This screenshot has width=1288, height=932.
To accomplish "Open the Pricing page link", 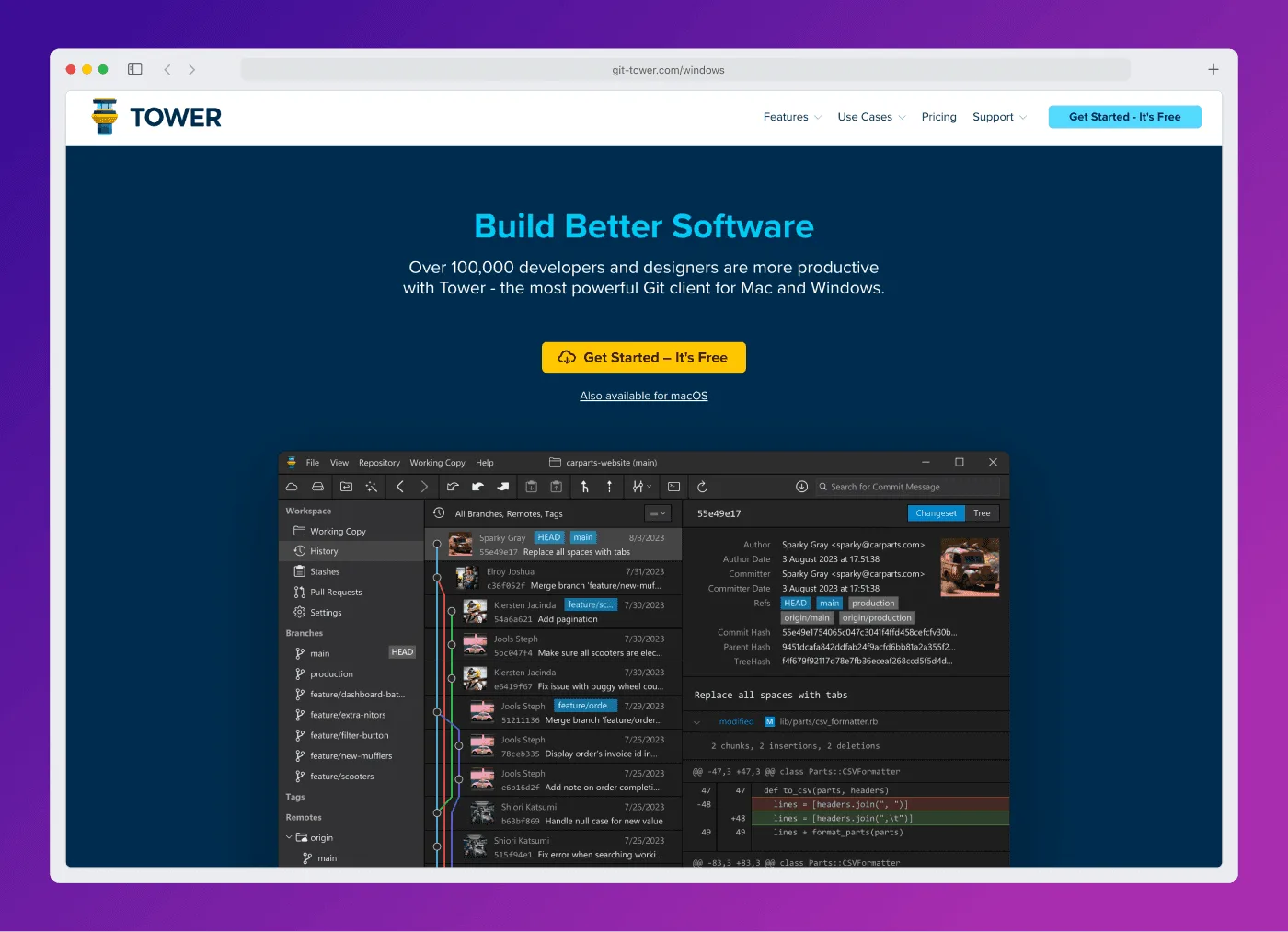I will click(x=939, y=117).
